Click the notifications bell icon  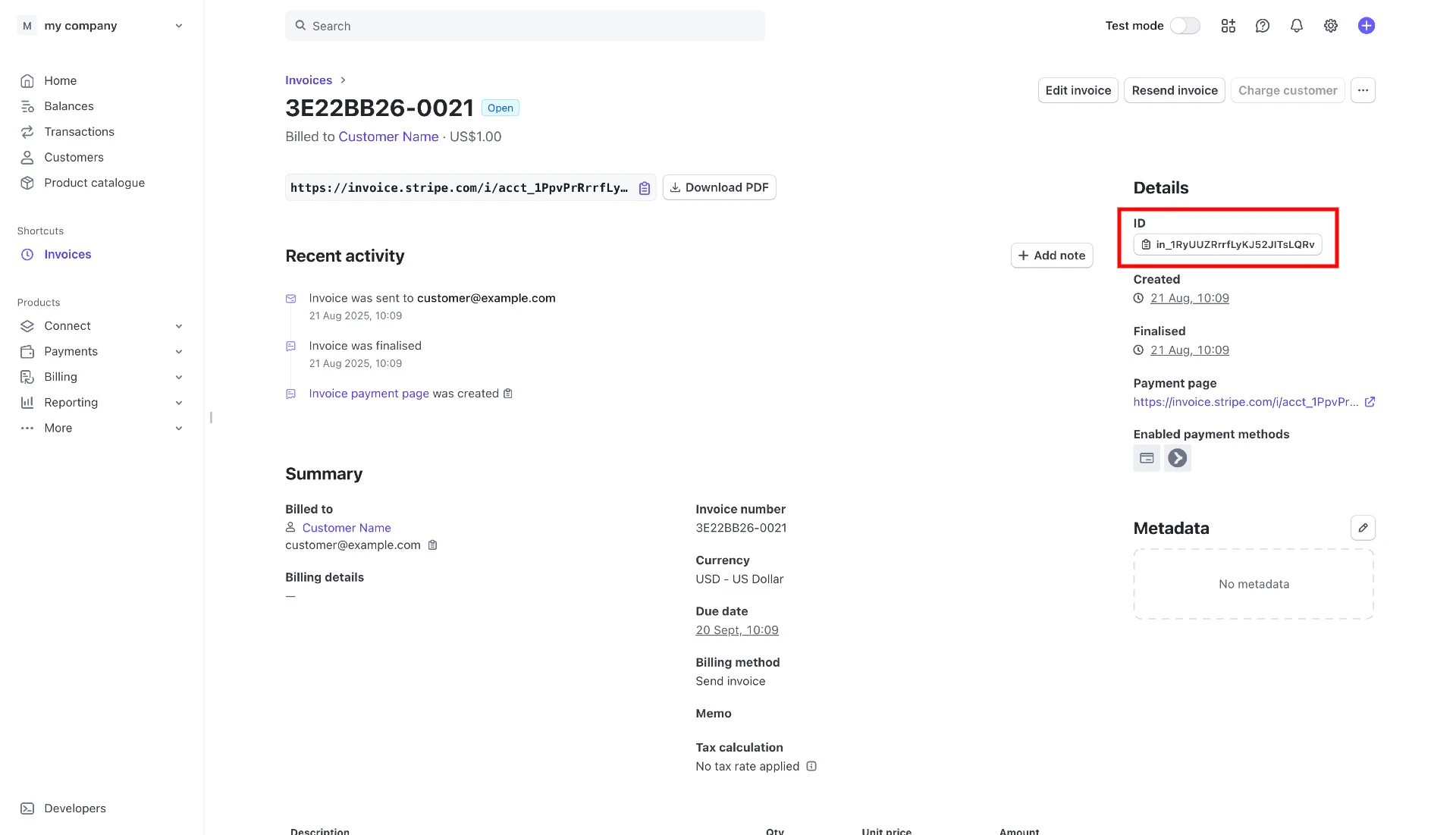1296,26
